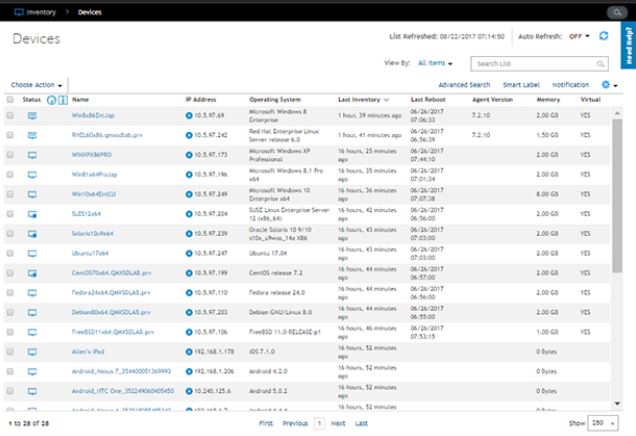
Task: Select the checkbox for Ubuntu17x64 row
Action: 10,253
